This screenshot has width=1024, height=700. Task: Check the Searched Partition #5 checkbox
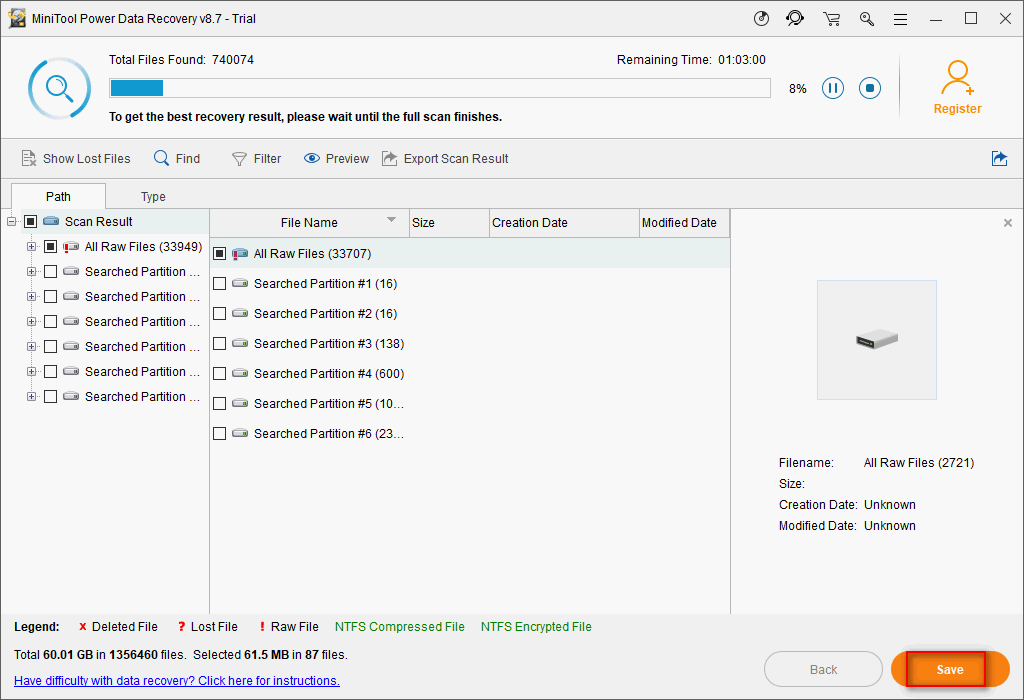point(219,404)
